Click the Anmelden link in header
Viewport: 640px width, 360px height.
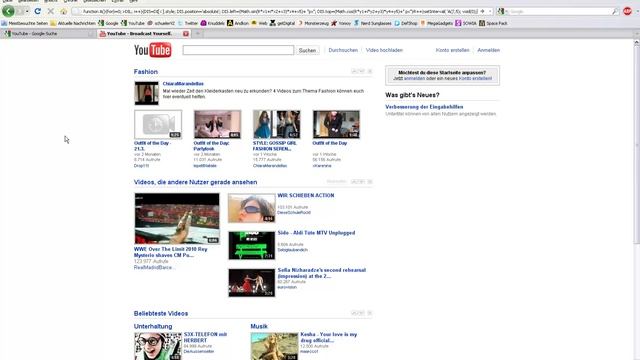(489, 50)
